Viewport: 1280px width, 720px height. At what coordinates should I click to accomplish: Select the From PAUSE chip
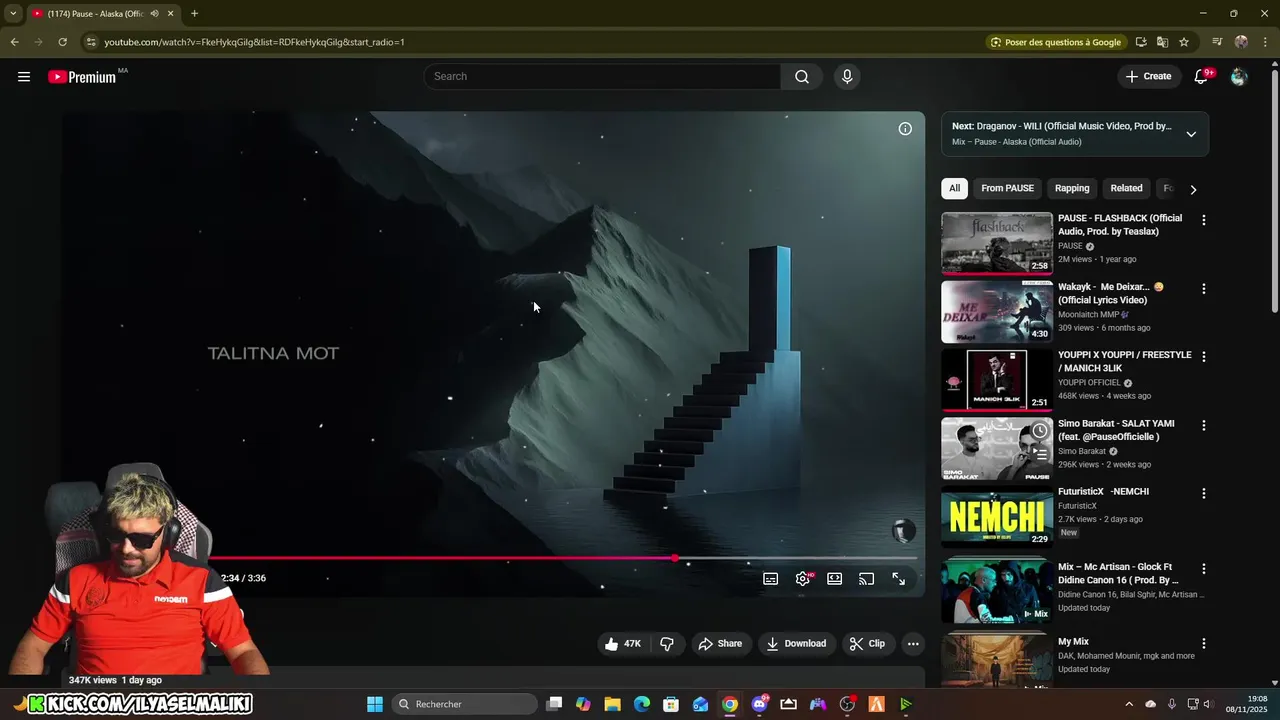click(1007, 188)
